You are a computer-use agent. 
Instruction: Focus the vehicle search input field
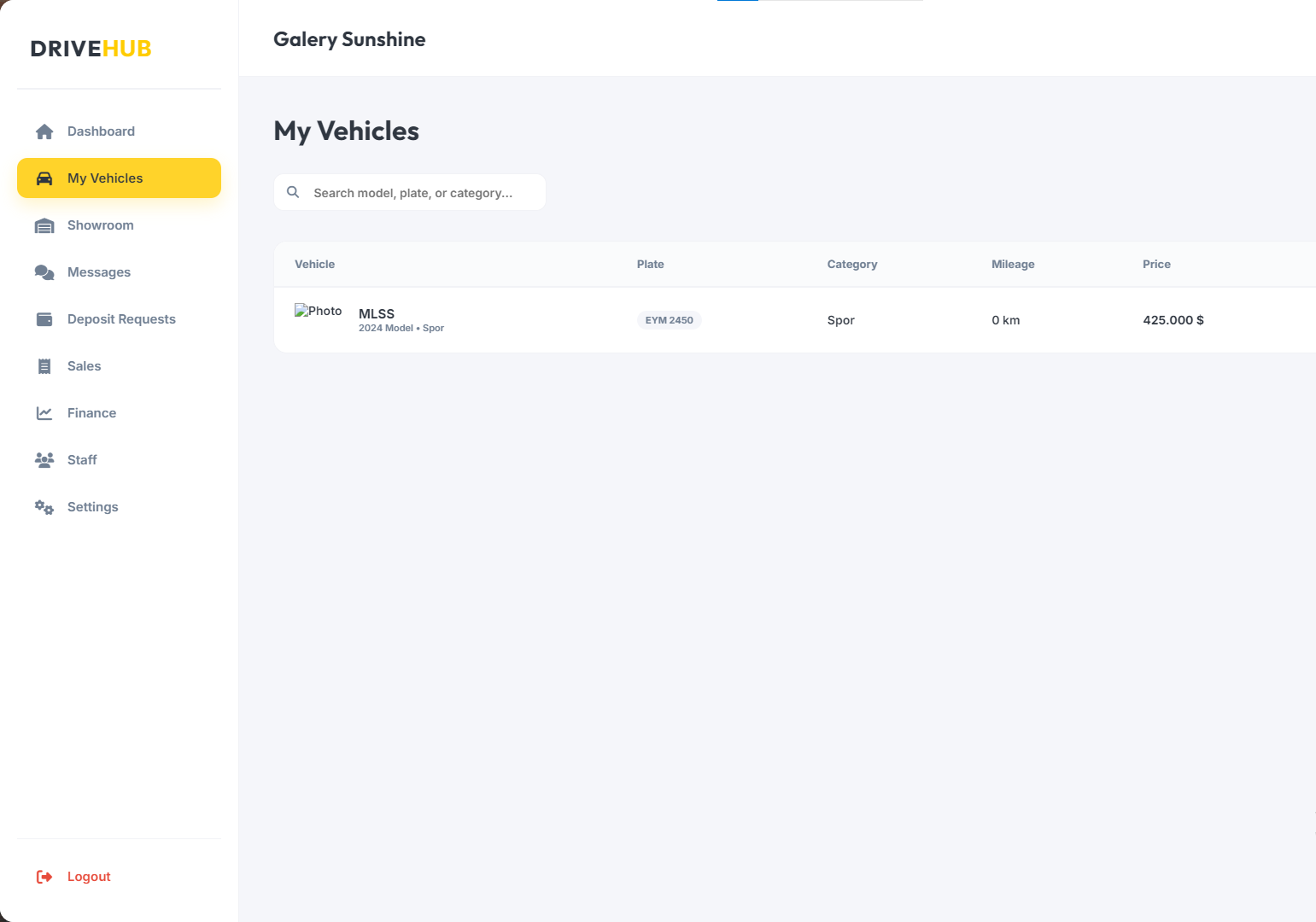point(410,192)
